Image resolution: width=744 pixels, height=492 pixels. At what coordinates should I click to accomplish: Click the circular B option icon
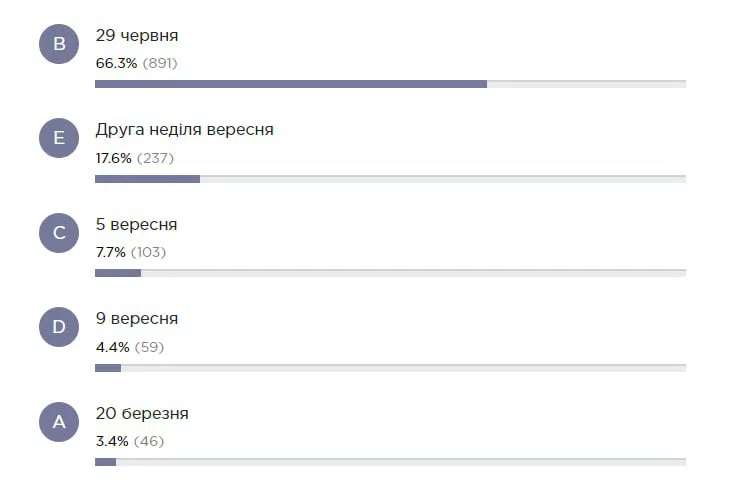pos(59,44)
